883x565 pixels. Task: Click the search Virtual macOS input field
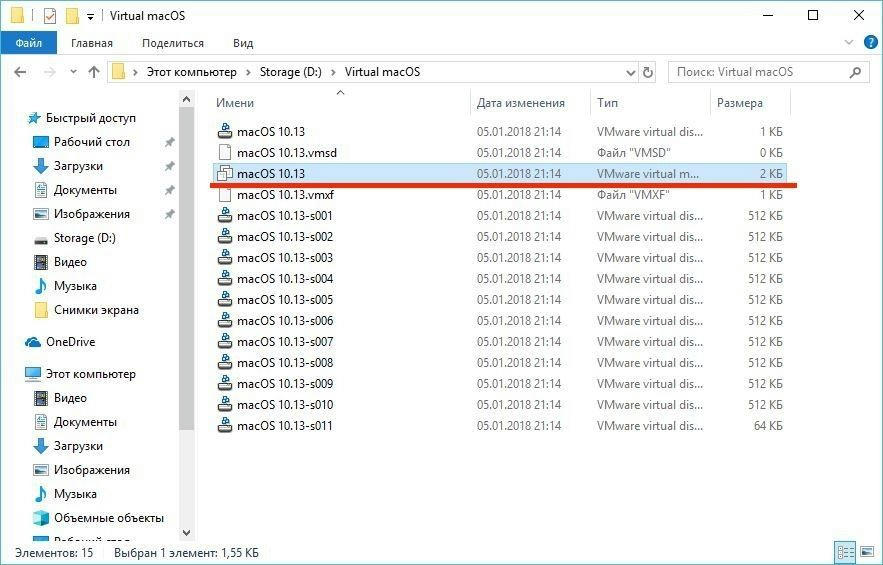click(758, 72)
